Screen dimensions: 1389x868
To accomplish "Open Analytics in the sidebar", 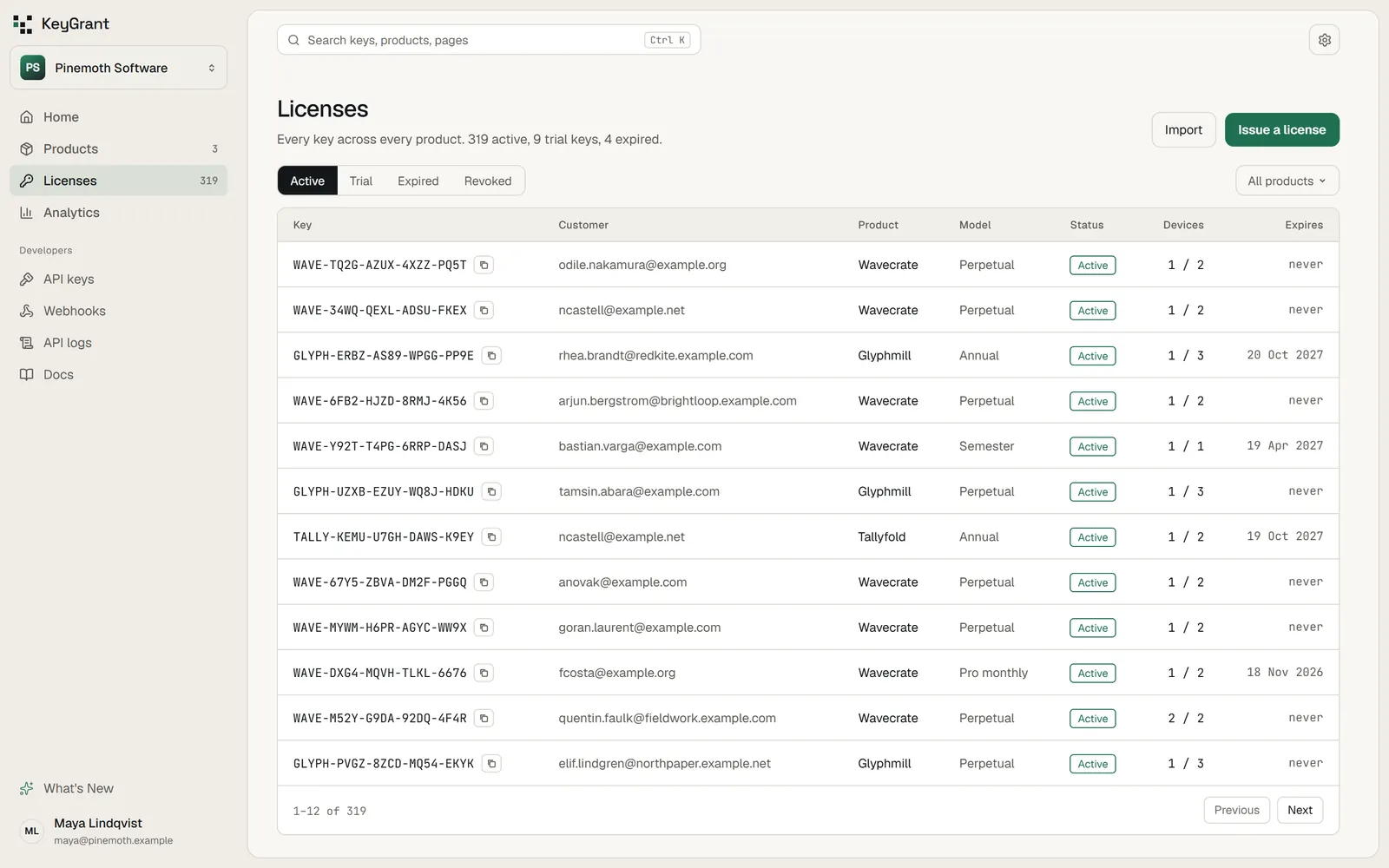I will (x=119, y=213).
